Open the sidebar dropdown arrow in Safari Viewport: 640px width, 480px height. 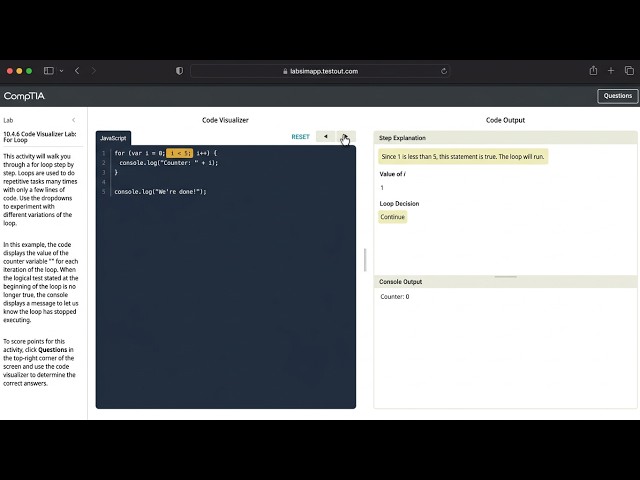61,71
